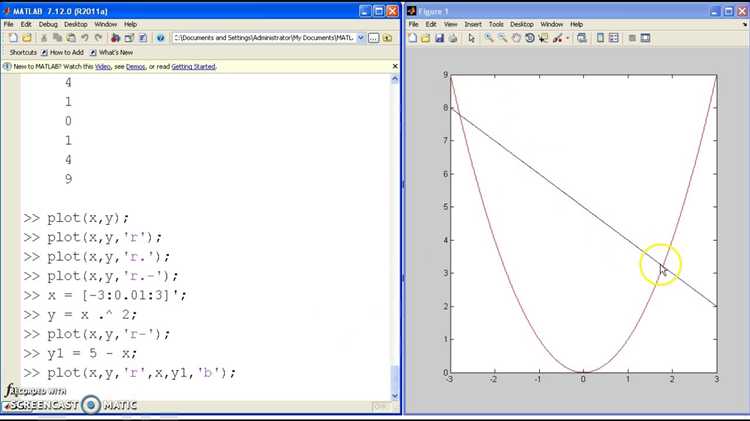Select the Zoom Out tool

click(x=502, y=38)
